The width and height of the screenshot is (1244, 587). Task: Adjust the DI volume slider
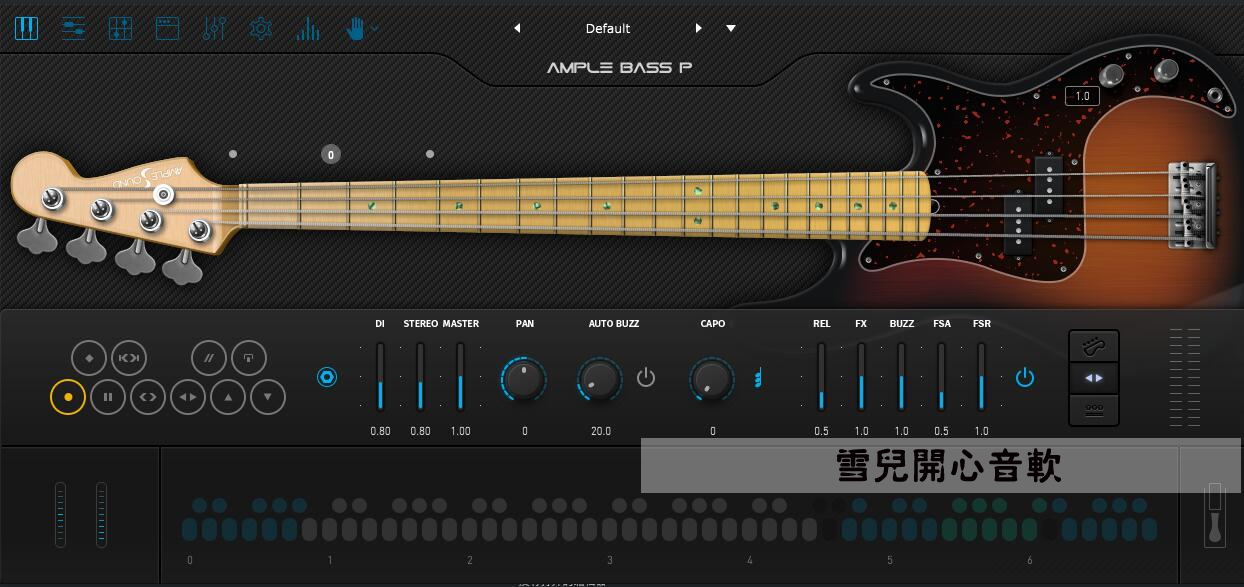click(380, 376)
